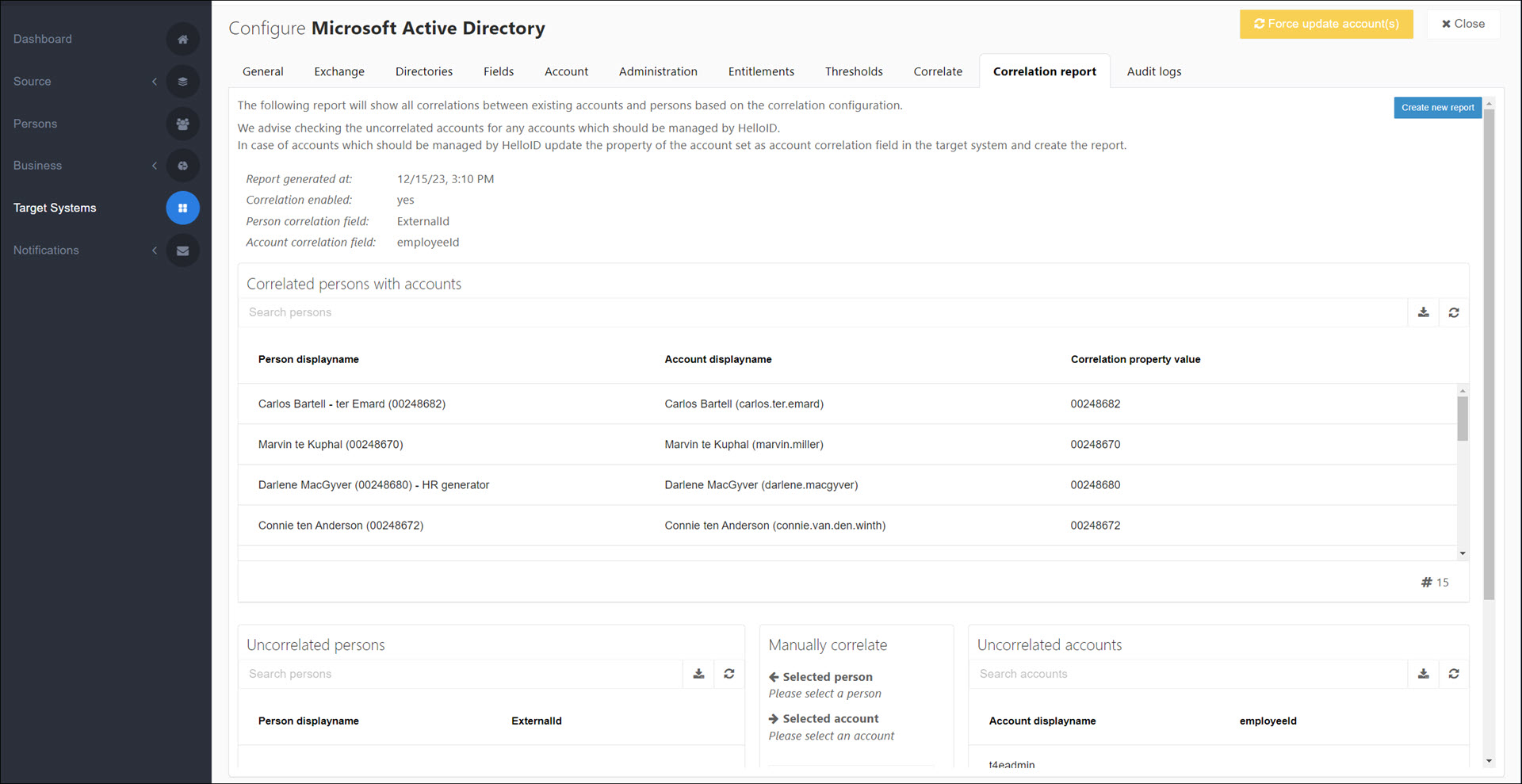Open the Directories tab
Screen dimensions: 1522x784
(x=424, y=71)
